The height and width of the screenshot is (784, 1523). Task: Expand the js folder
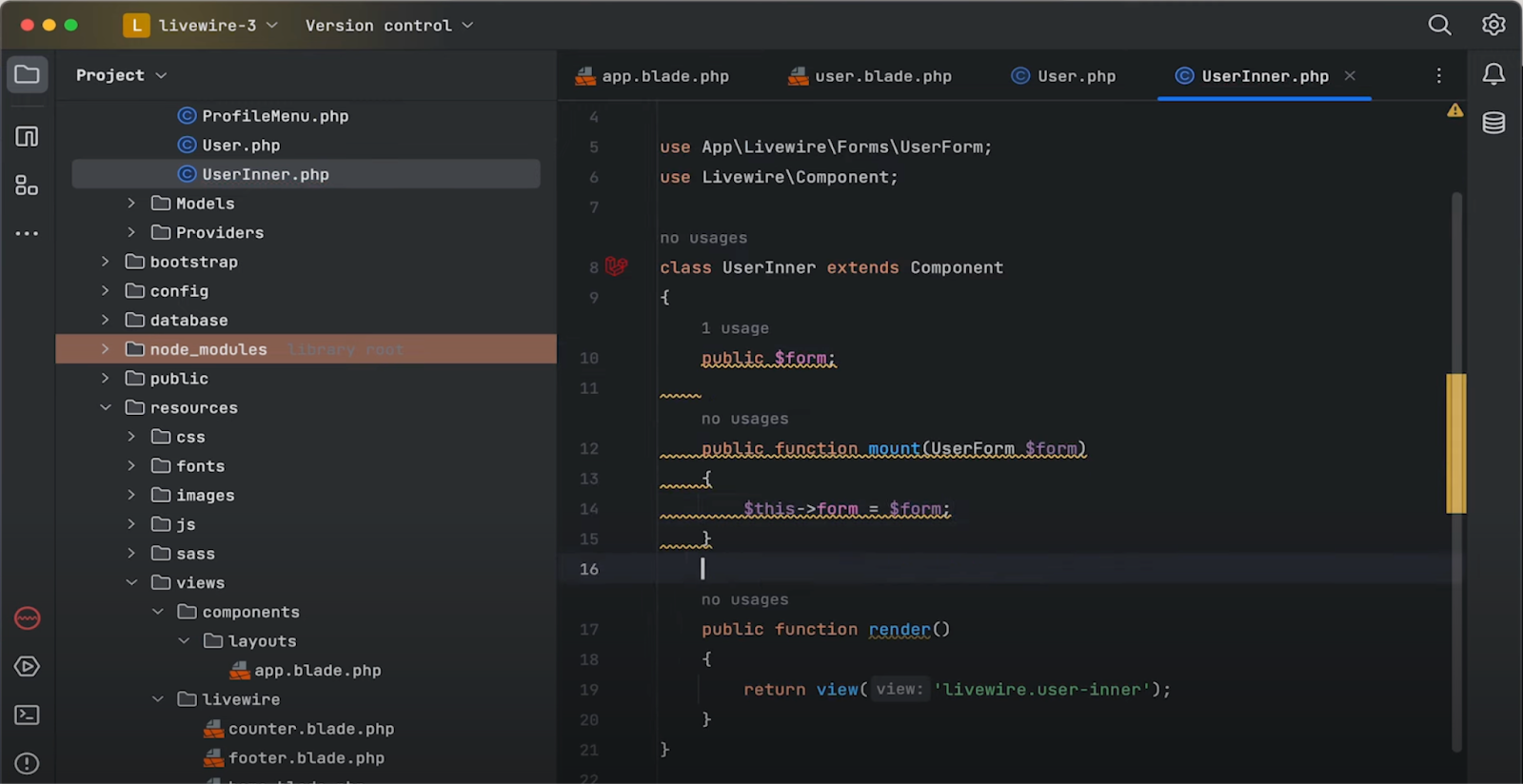point(131,524)
